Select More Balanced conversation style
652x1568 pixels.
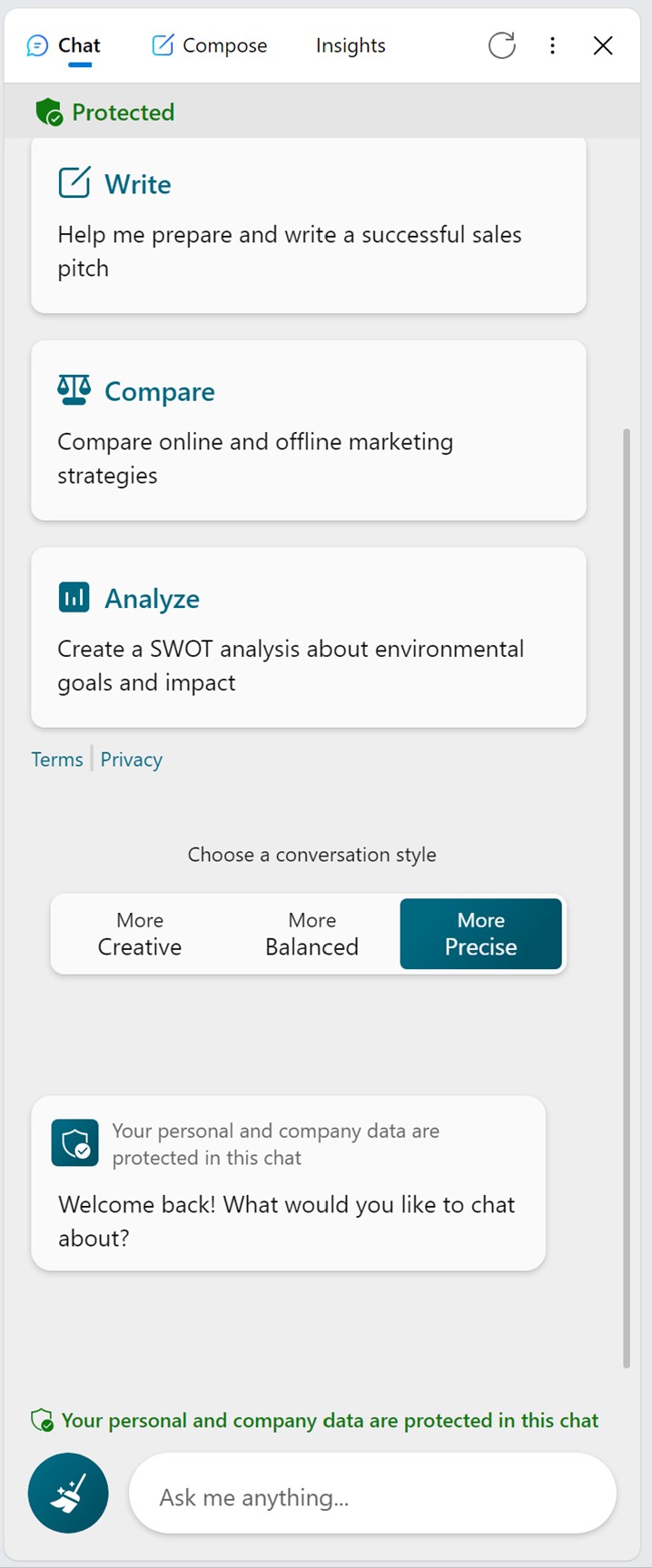click(x=311, y=934)
